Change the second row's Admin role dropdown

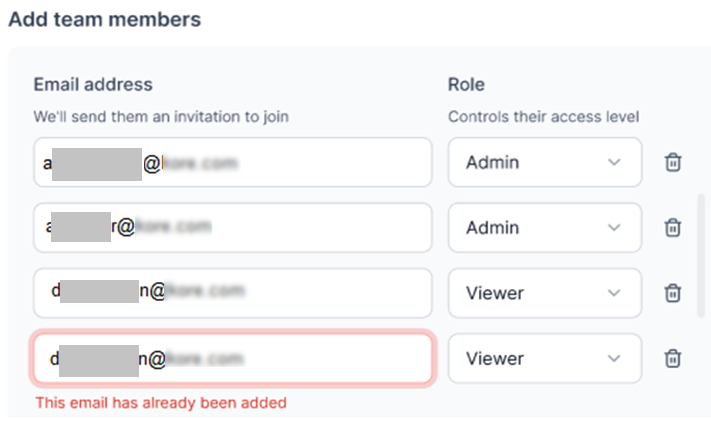pyautogui.click(x=544, y=228)
